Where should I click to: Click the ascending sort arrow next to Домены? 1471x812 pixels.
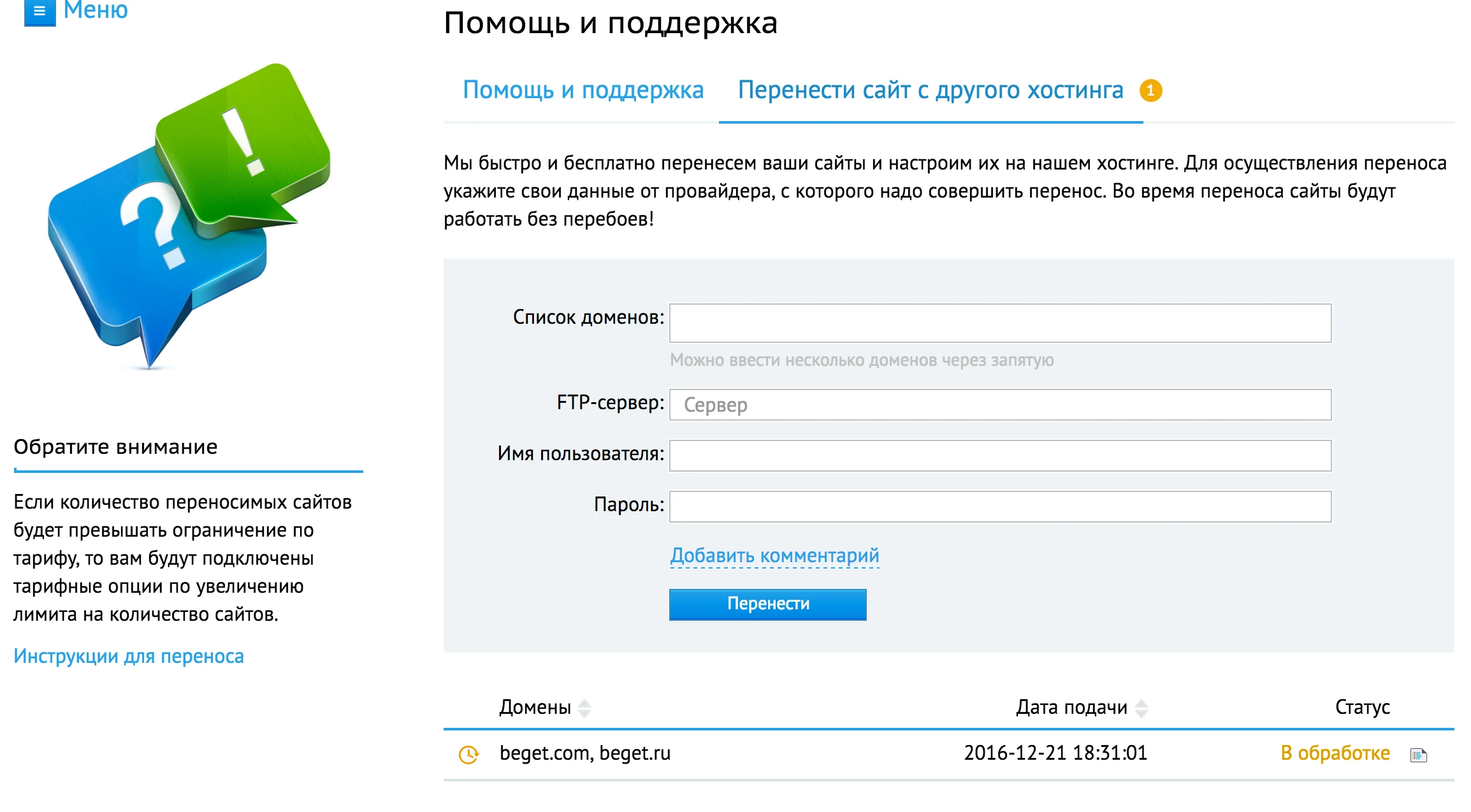(586, 702)
